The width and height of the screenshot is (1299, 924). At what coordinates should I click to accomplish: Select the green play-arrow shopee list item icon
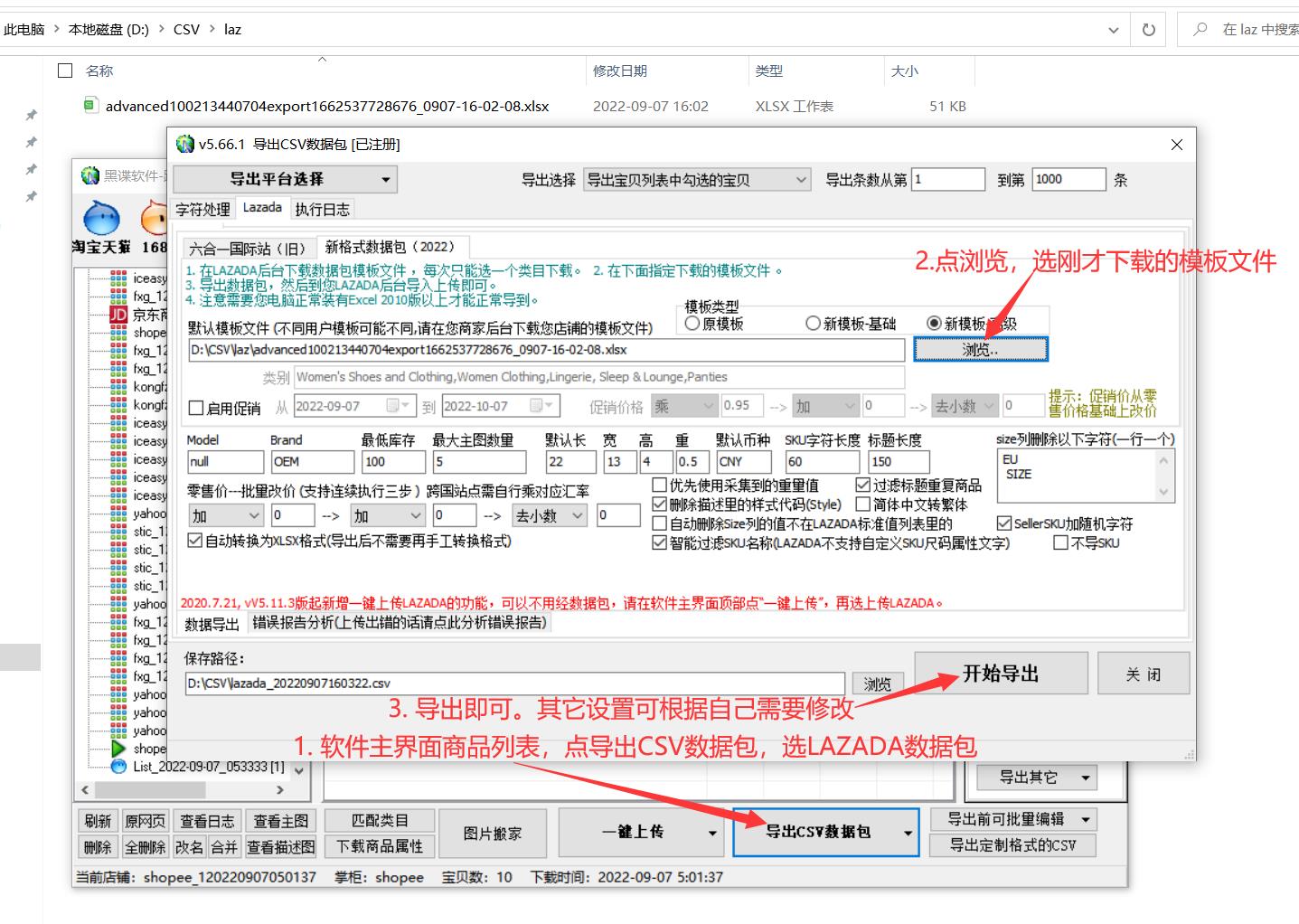(x=118, y=749)
